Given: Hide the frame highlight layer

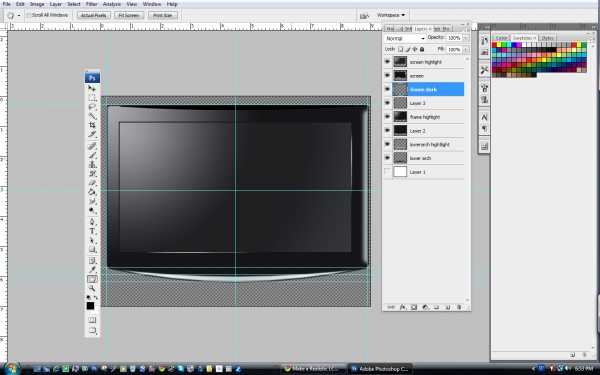Looking at the screenshot, I should pos(387,117).
